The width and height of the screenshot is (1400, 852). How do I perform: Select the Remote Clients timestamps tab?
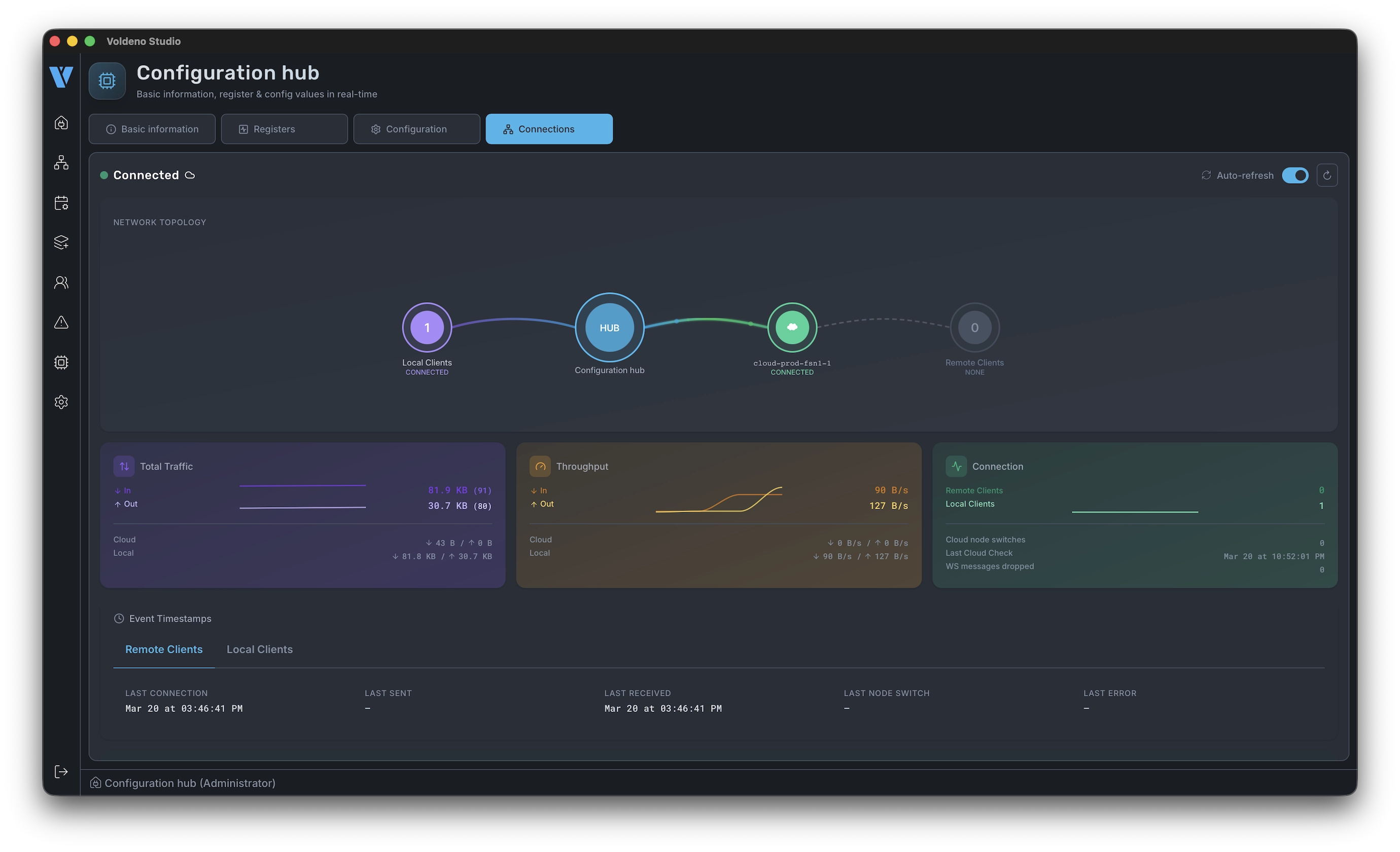164,649
